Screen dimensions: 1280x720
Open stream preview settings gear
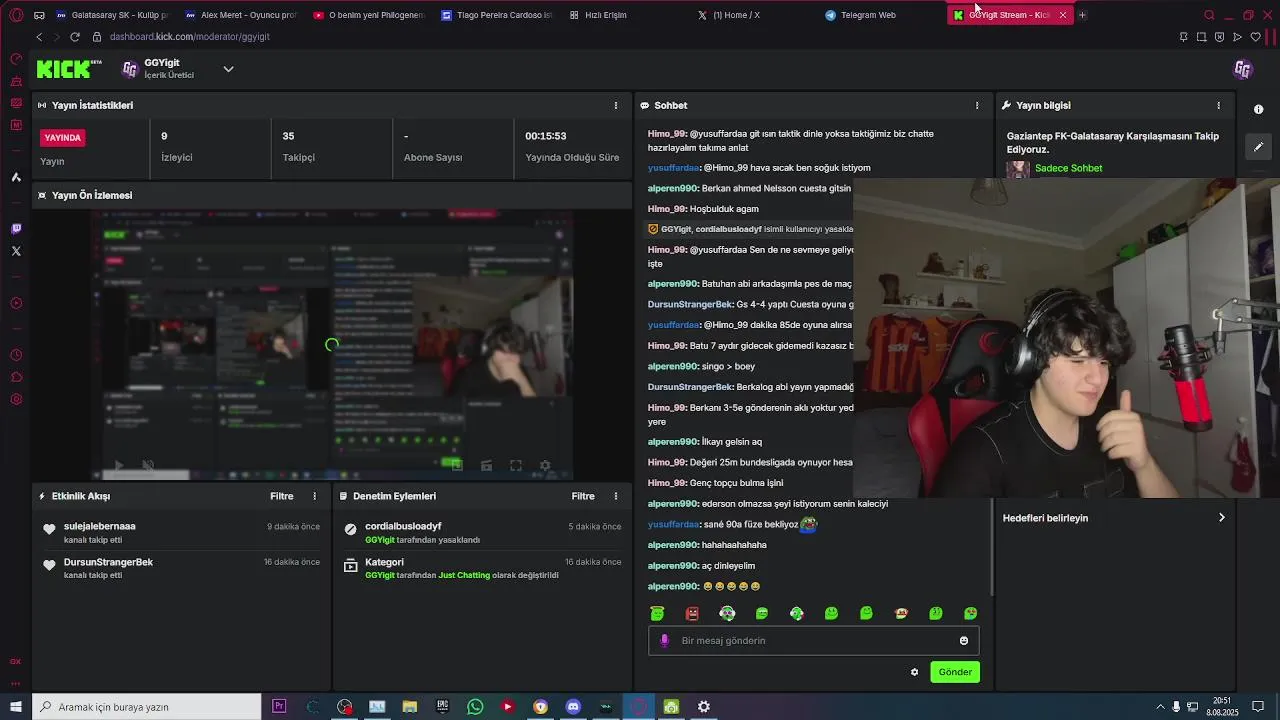coord(545,465)
